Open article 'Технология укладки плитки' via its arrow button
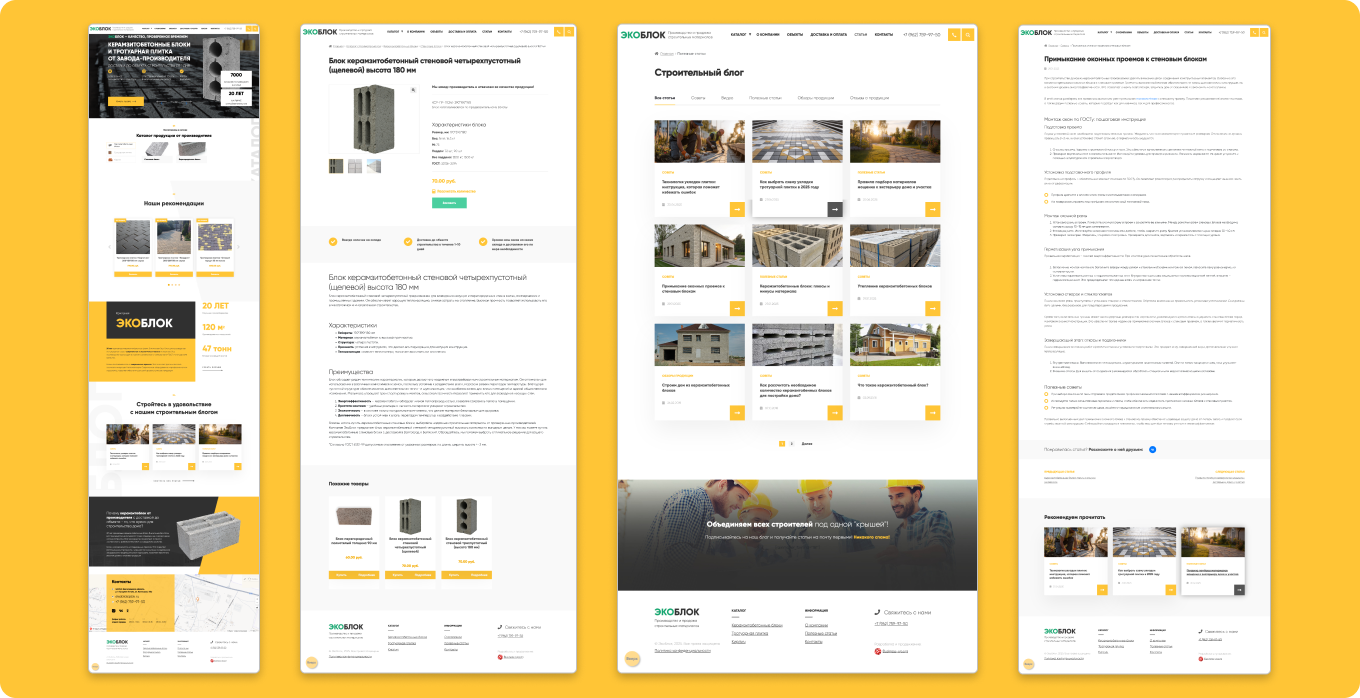 (x=737, y=208)
